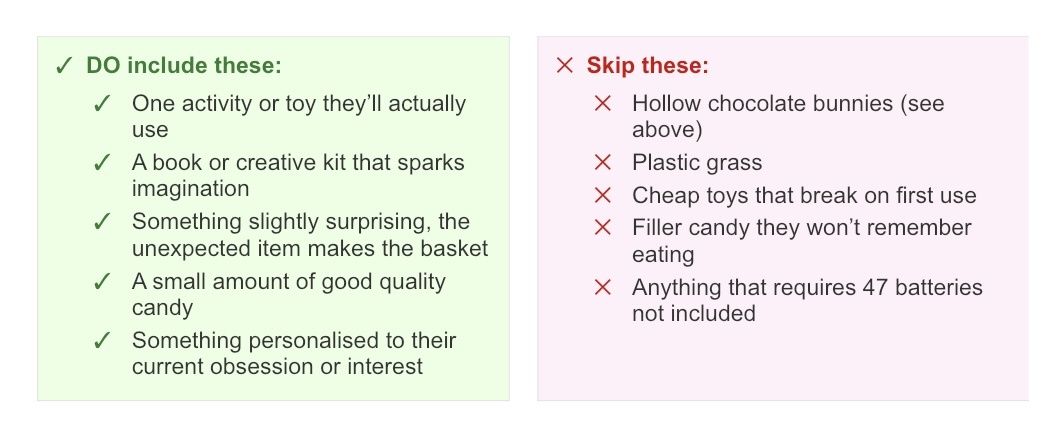Click checkmark next to "Something slightly surprising"
Image resolution: width=1060 pixels, height=436 pixels.
pos(101,222)
